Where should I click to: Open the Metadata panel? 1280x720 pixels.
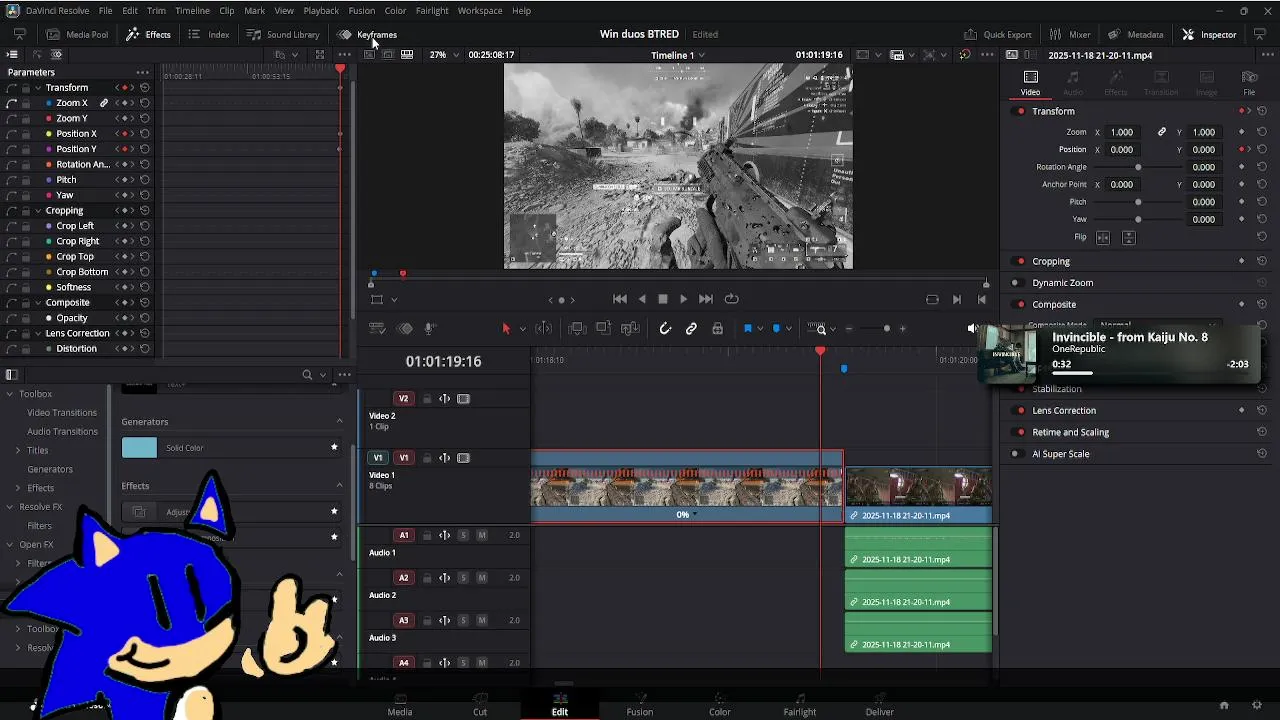click(x=1135, y=34)
